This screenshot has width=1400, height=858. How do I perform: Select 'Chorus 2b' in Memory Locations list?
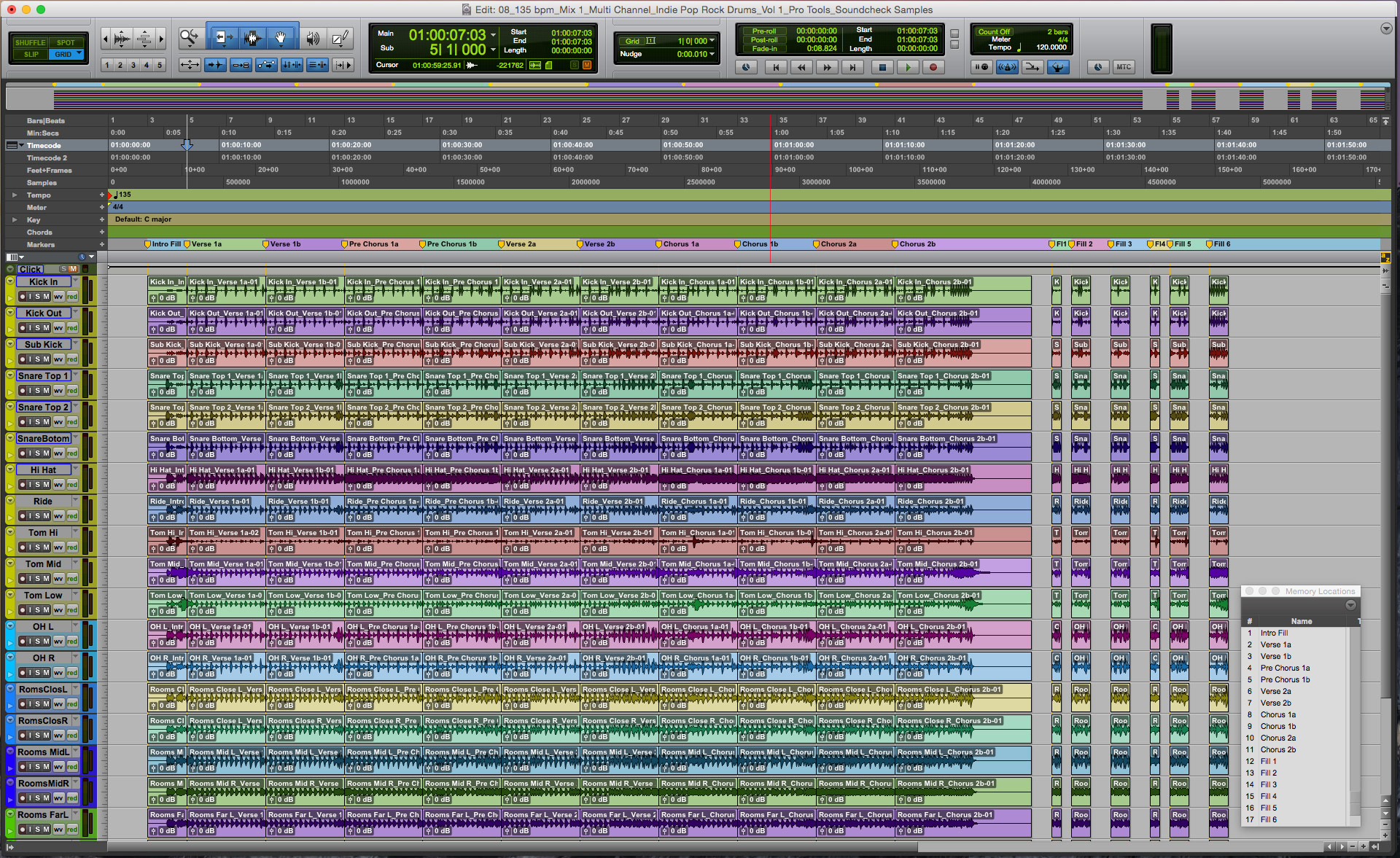(x=1277, y=749)
